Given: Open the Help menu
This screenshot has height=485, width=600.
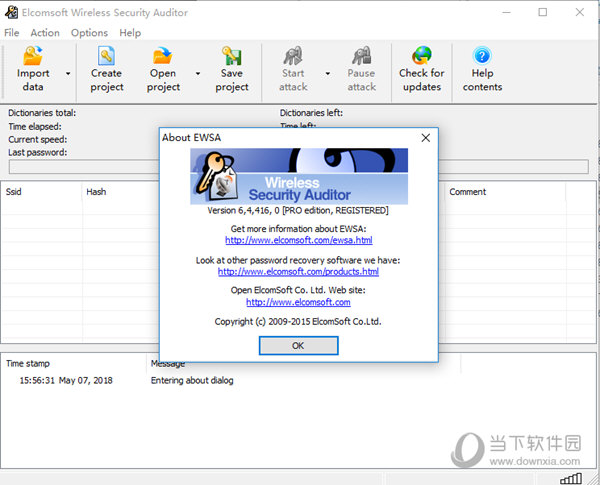Looking at the screenshot, I should tap(130, 33).
